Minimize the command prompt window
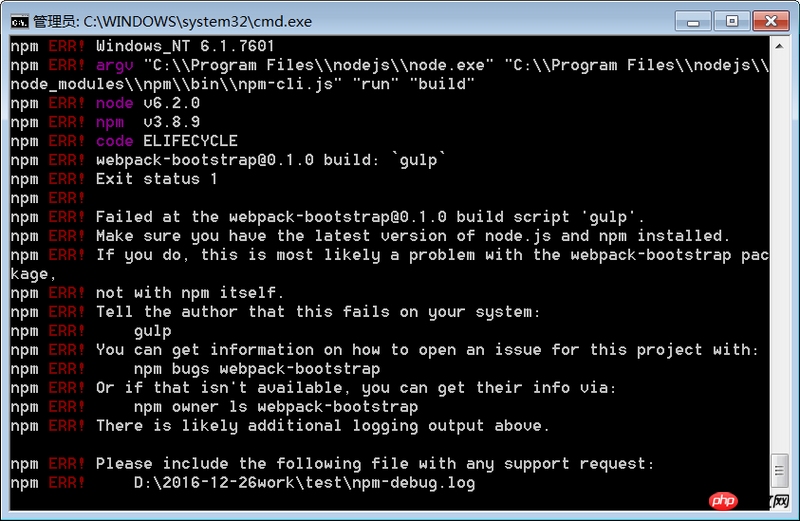 693,21
